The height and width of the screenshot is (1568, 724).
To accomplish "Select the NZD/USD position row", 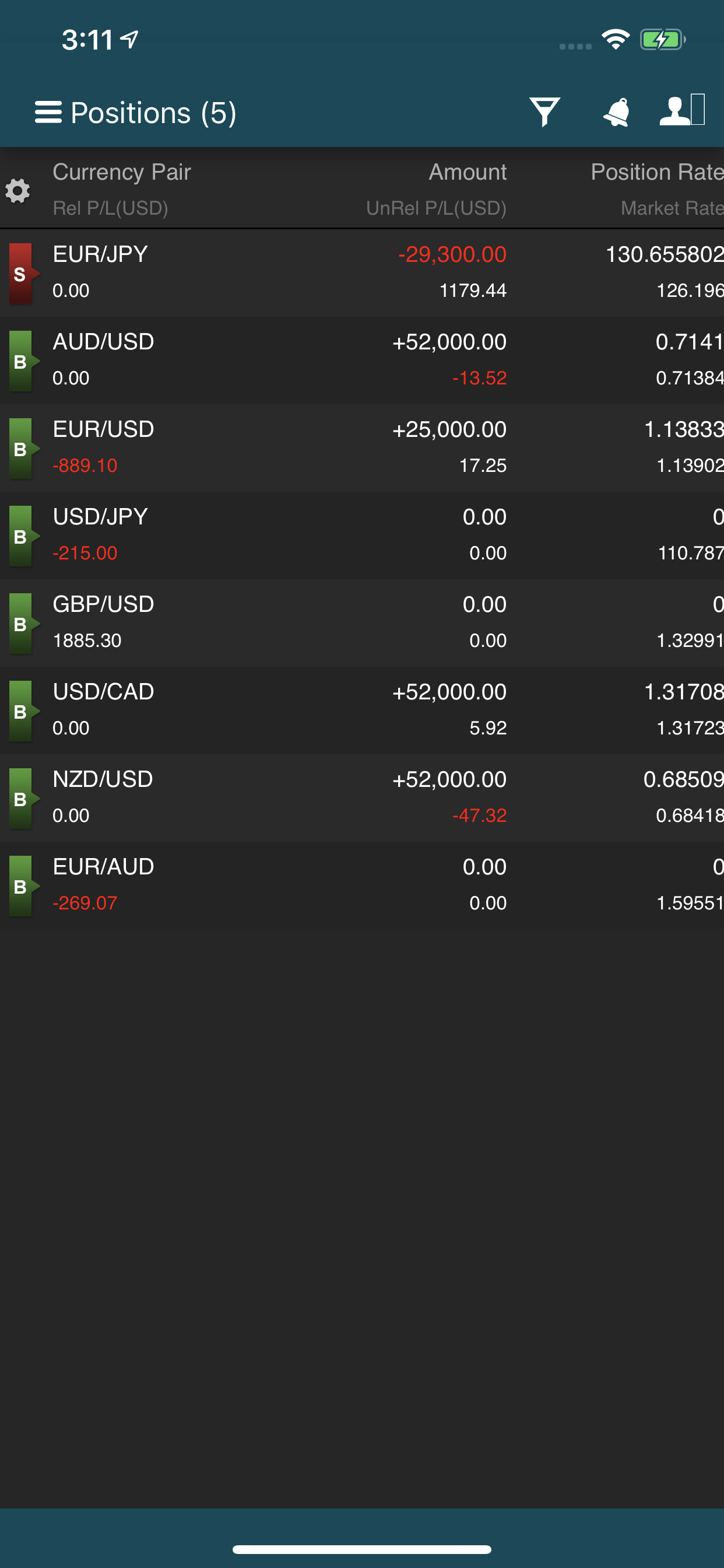I will tap(362, 798).
